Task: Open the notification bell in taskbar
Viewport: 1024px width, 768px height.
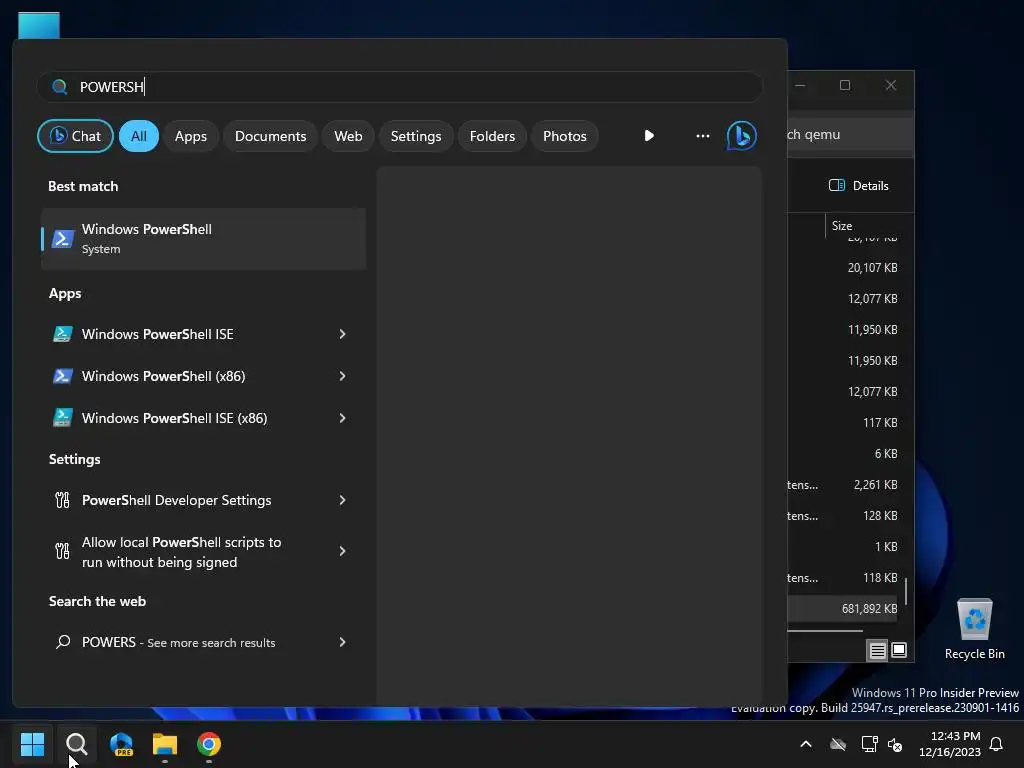Action: (x=996, y=744)
